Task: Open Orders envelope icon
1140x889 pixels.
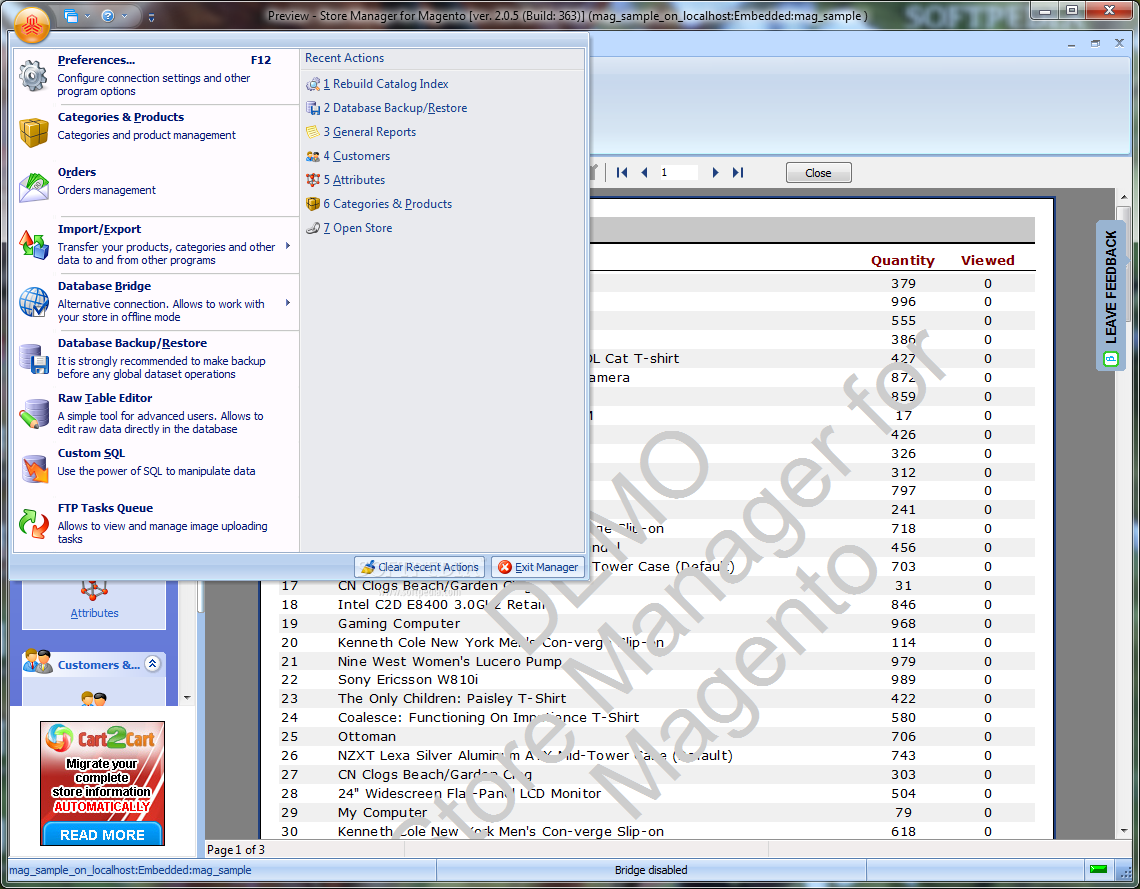Action: [33, 188]
